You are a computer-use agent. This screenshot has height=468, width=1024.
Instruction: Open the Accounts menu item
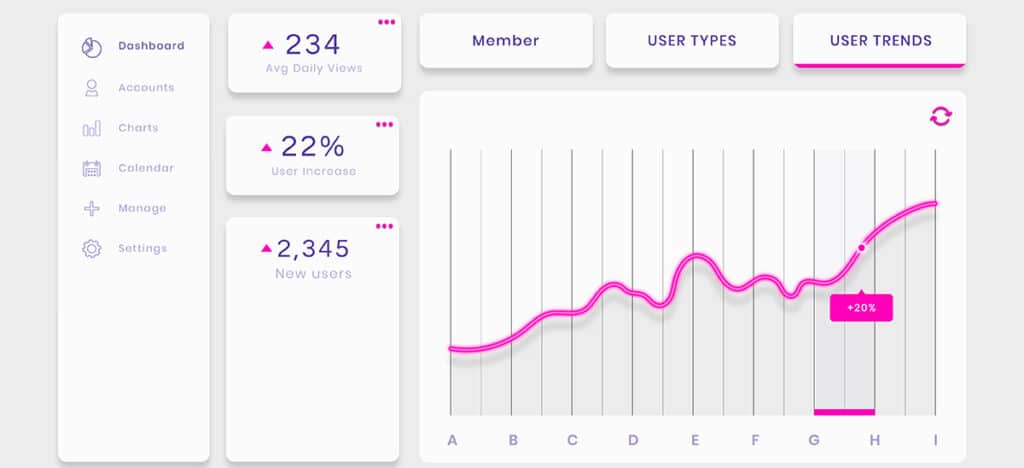tap(146, 88)
